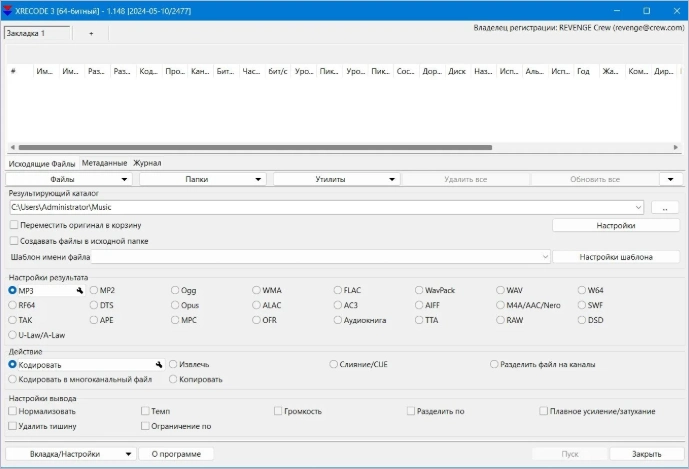This screenshot has width=689, height=469.
Task: Expand the Утилиты dropdown
Action: (336, 179)
